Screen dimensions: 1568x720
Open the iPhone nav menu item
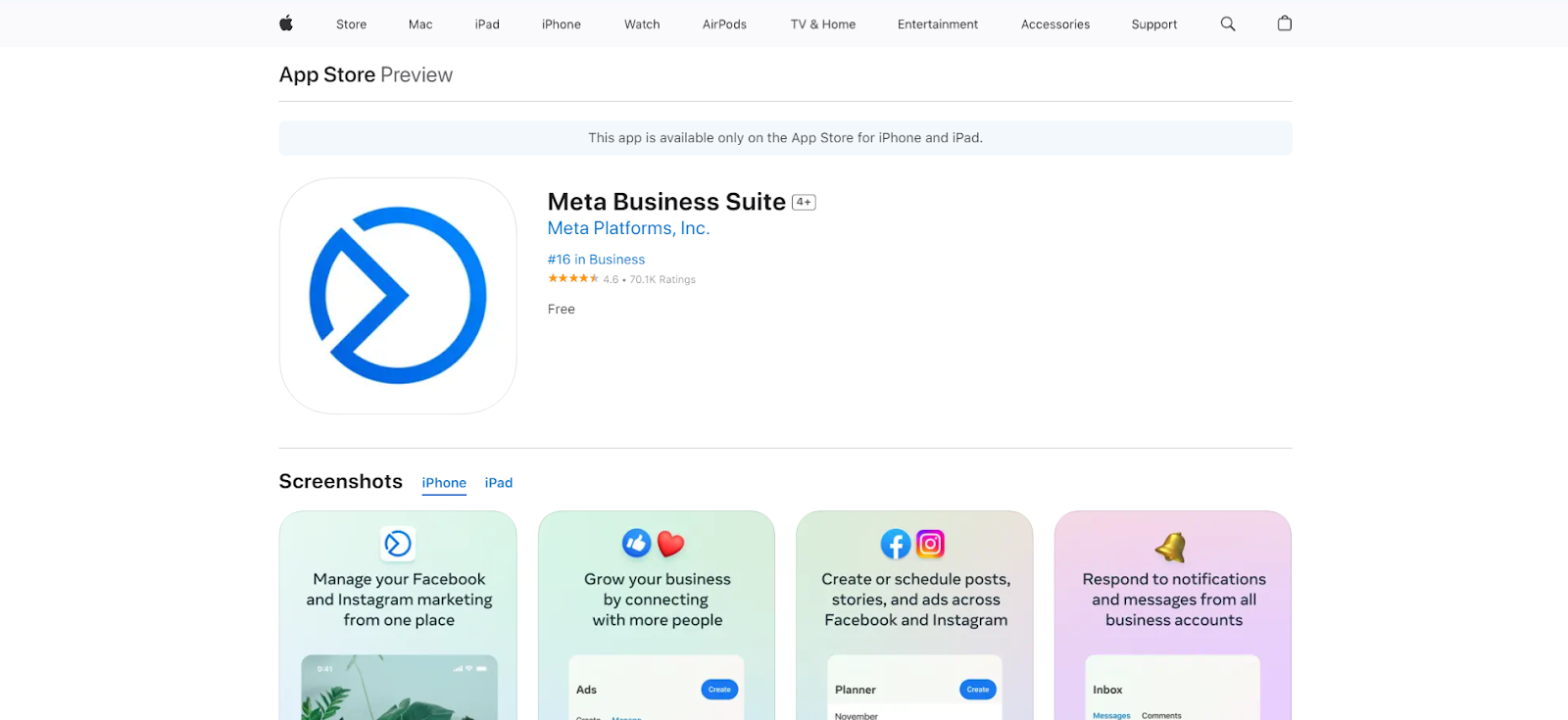click(x=562, y=24)
